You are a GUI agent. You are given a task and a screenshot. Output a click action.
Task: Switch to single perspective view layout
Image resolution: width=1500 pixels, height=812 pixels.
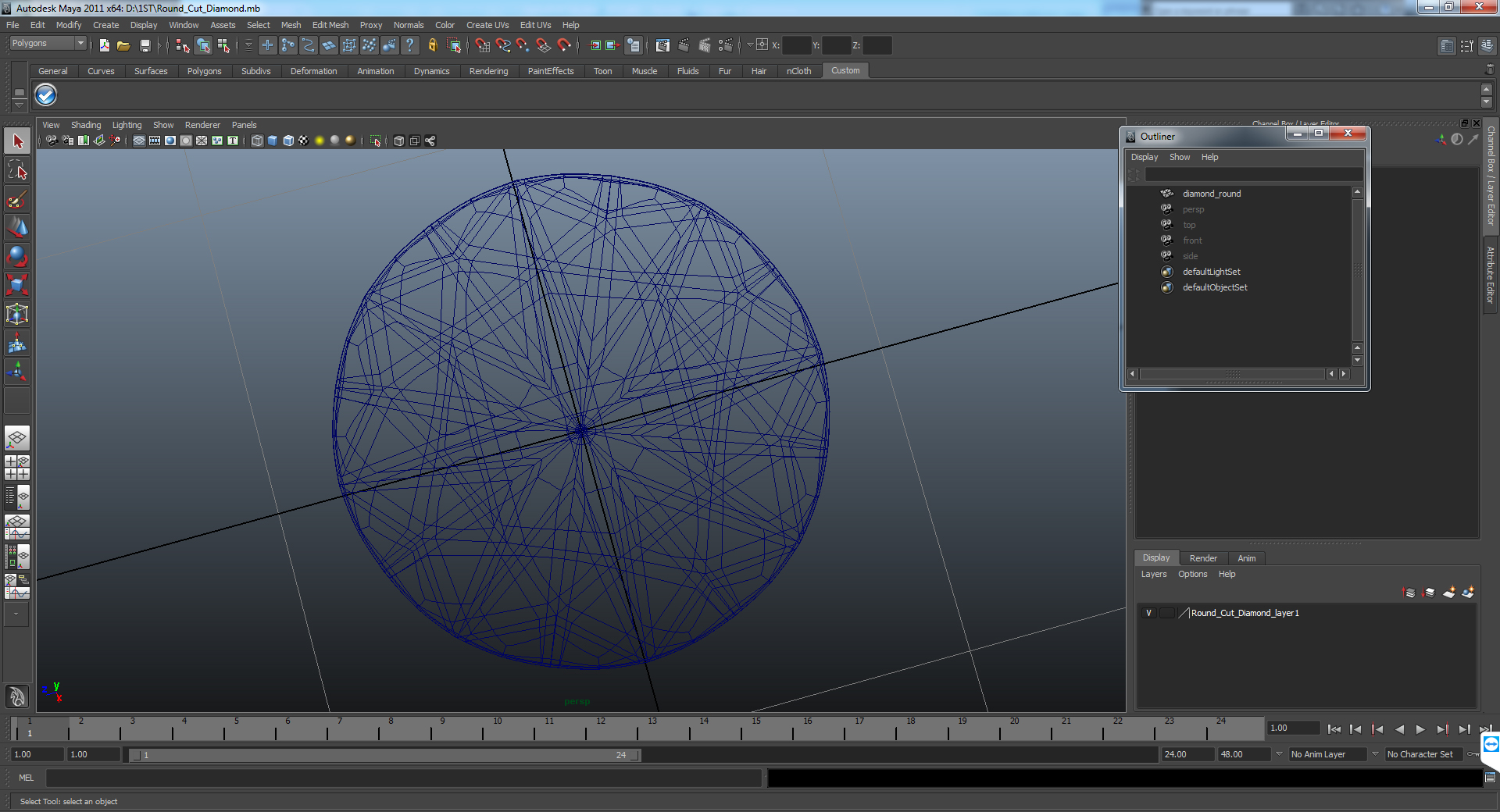[17, 438]
